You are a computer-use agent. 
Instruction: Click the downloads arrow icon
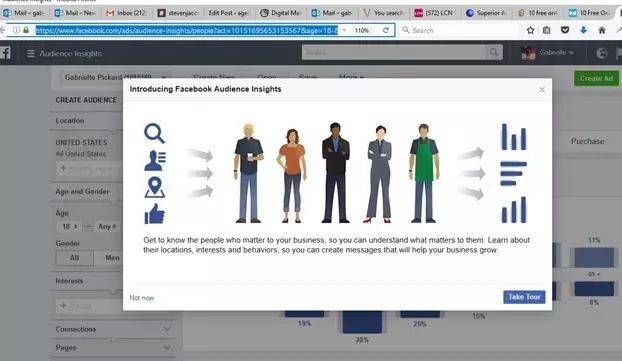584,30
